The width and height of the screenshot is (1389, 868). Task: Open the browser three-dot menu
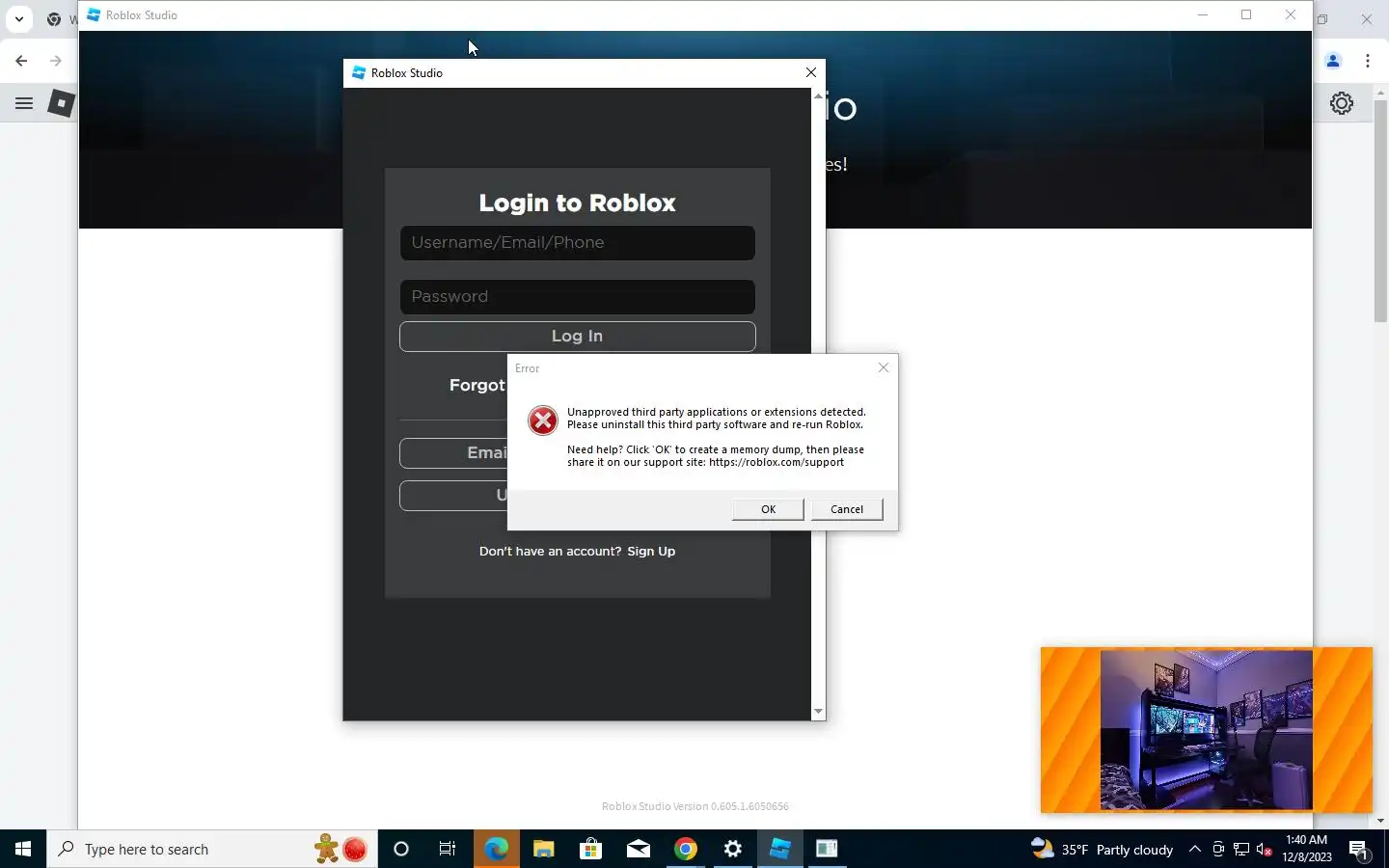point(1368,61)
